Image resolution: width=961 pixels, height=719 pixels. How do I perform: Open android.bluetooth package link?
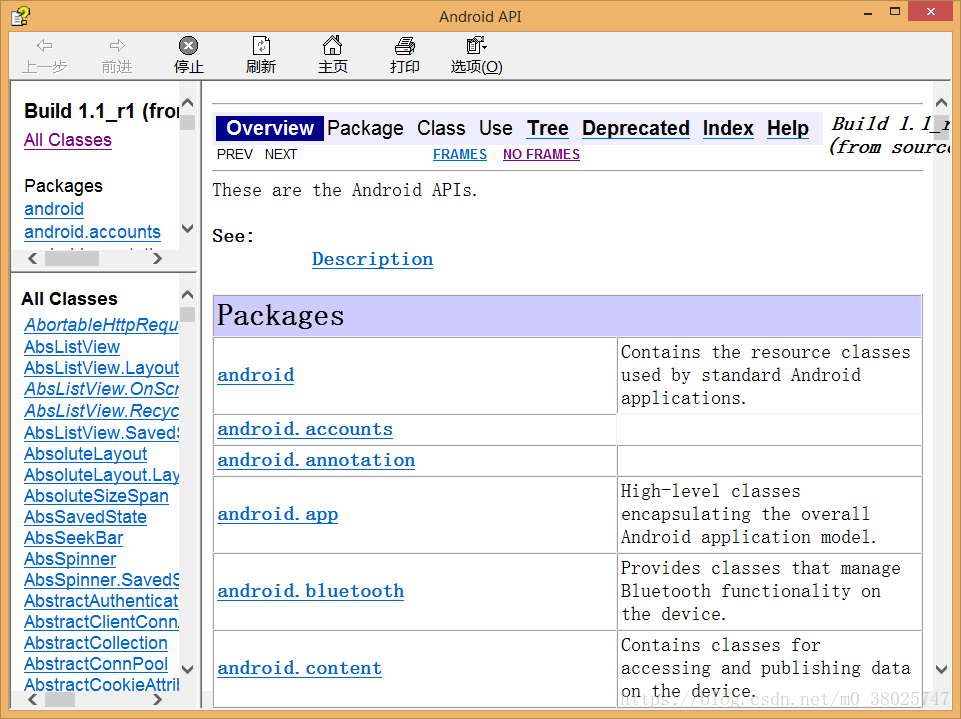(310, 591)
